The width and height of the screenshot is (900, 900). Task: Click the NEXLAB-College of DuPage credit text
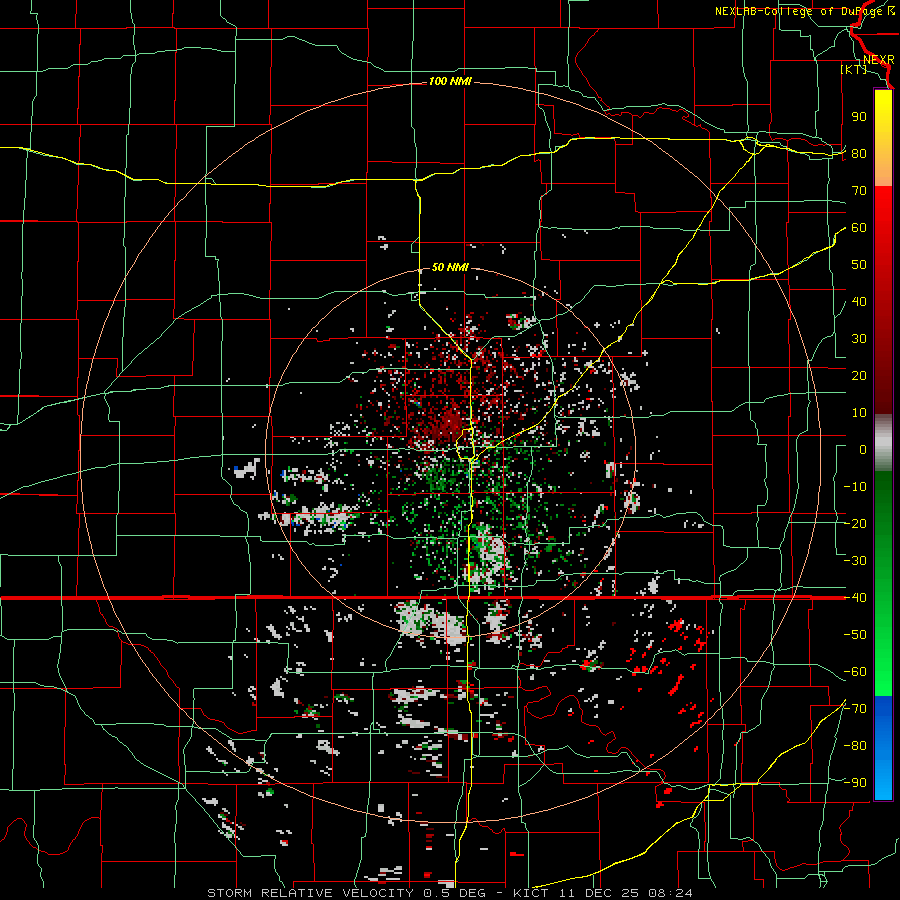799,11
